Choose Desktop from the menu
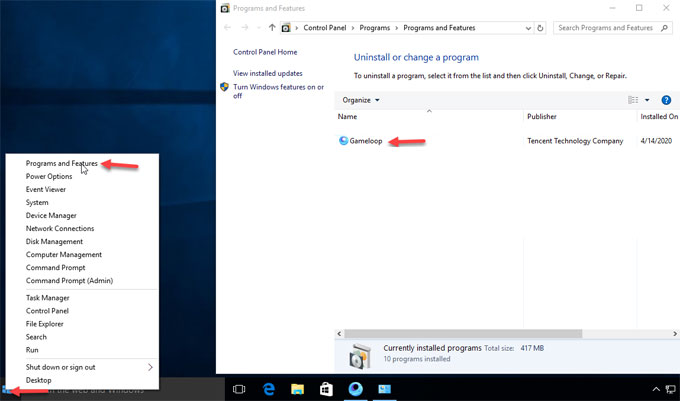Screen dimensions: 680x401 [39, 380]
